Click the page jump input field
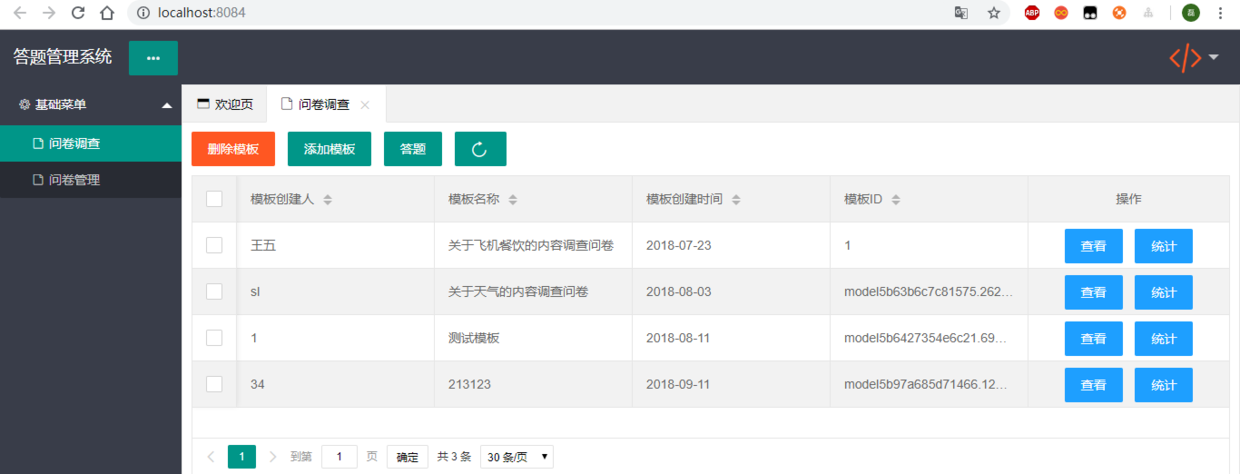Image resolution: width=1240 pixels, height=474 pixels. tap(339, 457)
